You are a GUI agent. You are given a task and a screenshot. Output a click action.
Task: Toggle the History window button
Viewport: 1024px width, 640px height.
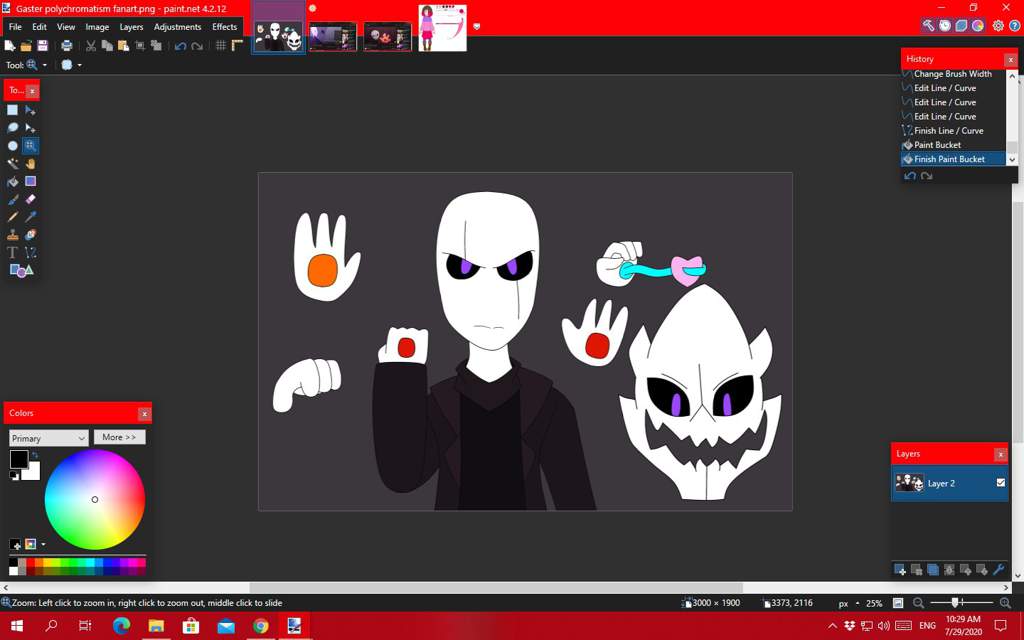tap(945, 25)
